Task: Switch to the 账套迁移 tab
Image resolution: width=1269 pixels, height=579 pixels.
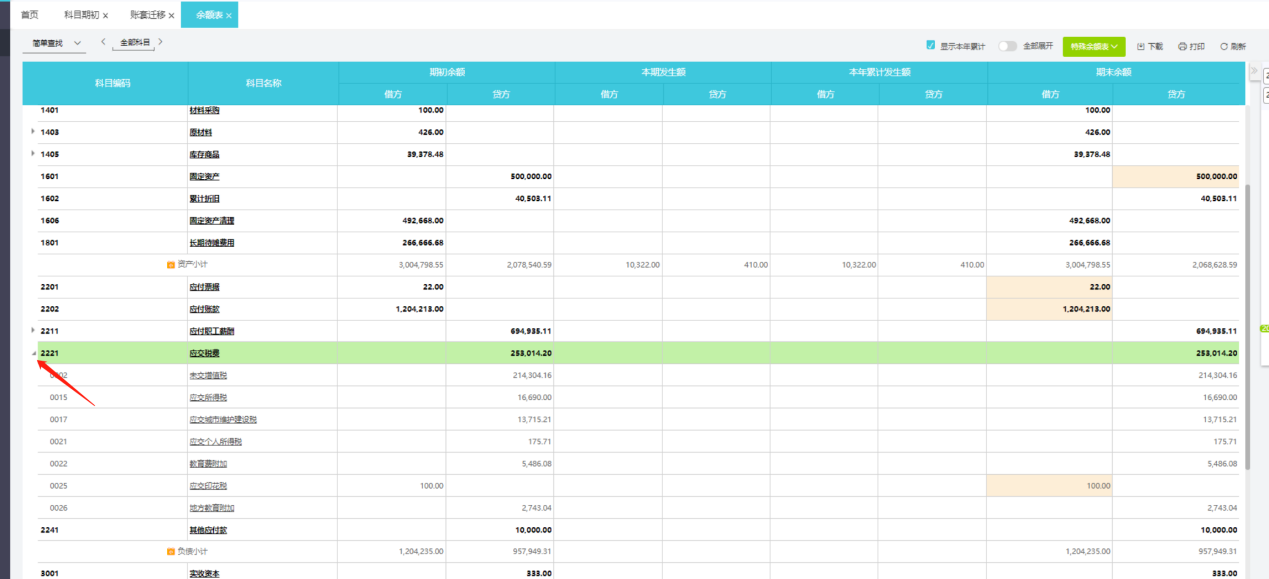Action: coord(148,15)
